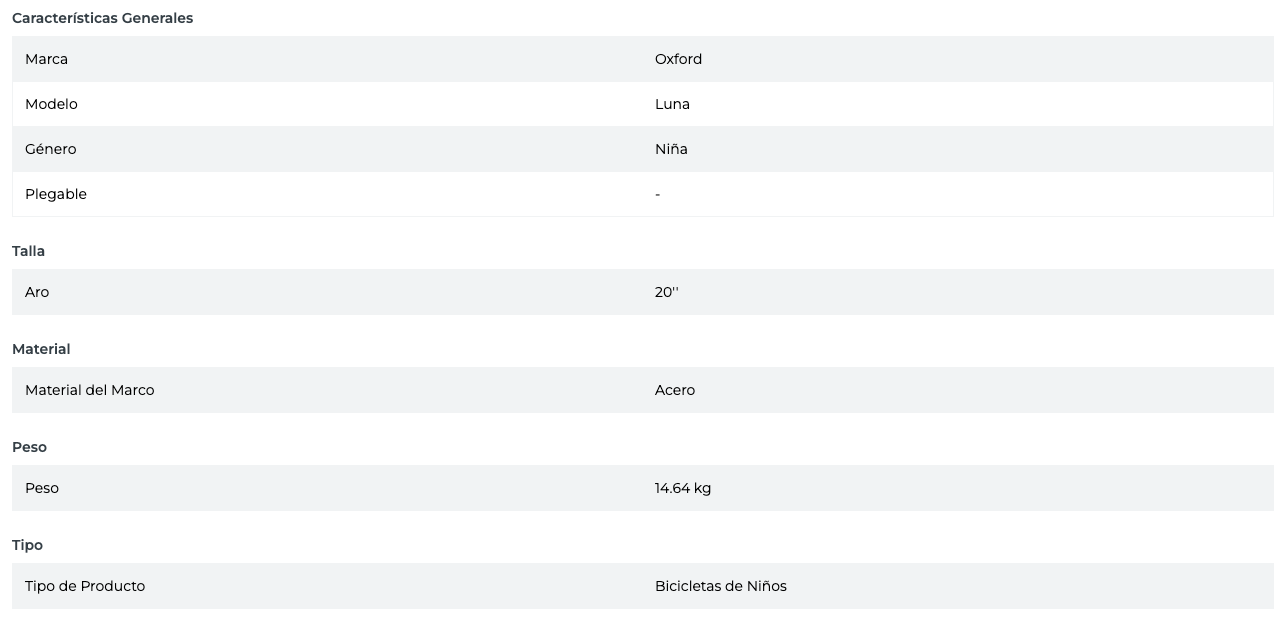Select the Modelo row label

tap(51, 104)
